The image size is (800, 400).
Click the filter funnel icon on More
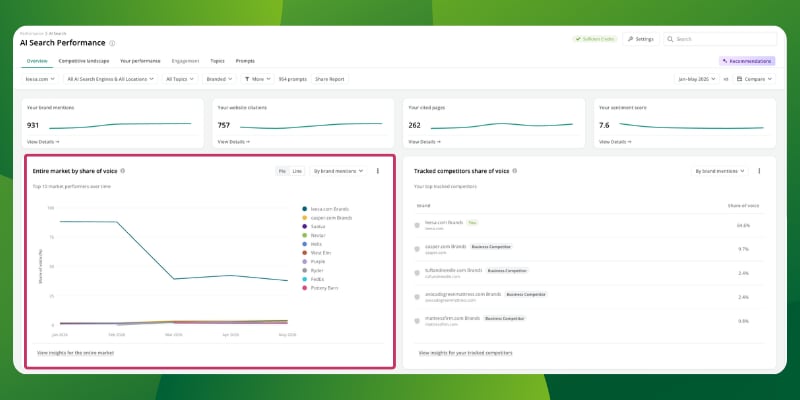point(247,79)
